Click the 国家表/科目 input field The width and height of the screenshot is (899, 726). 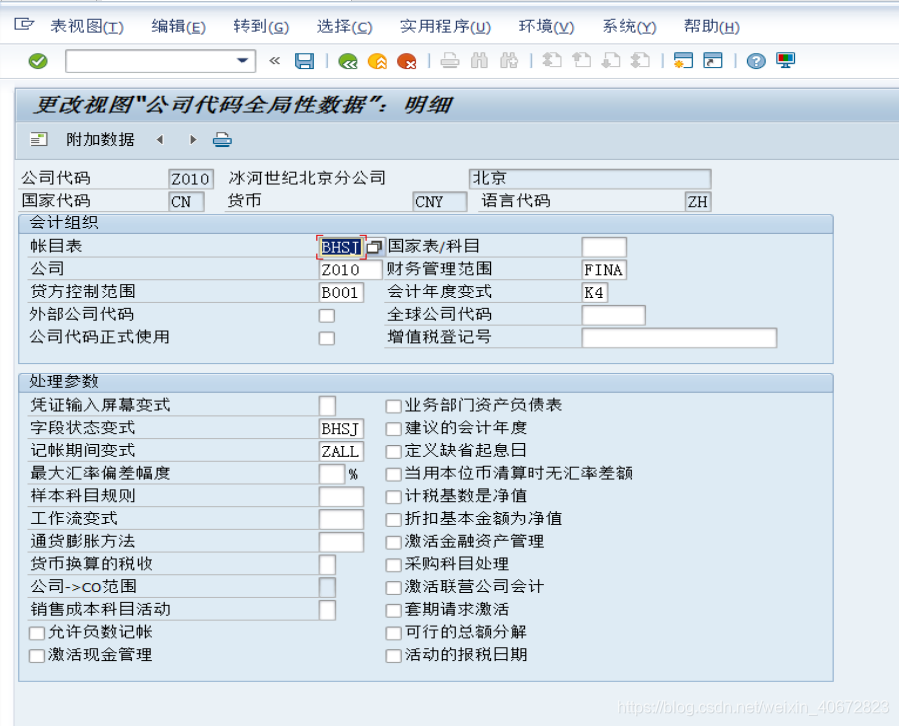(x=604, y=247)
